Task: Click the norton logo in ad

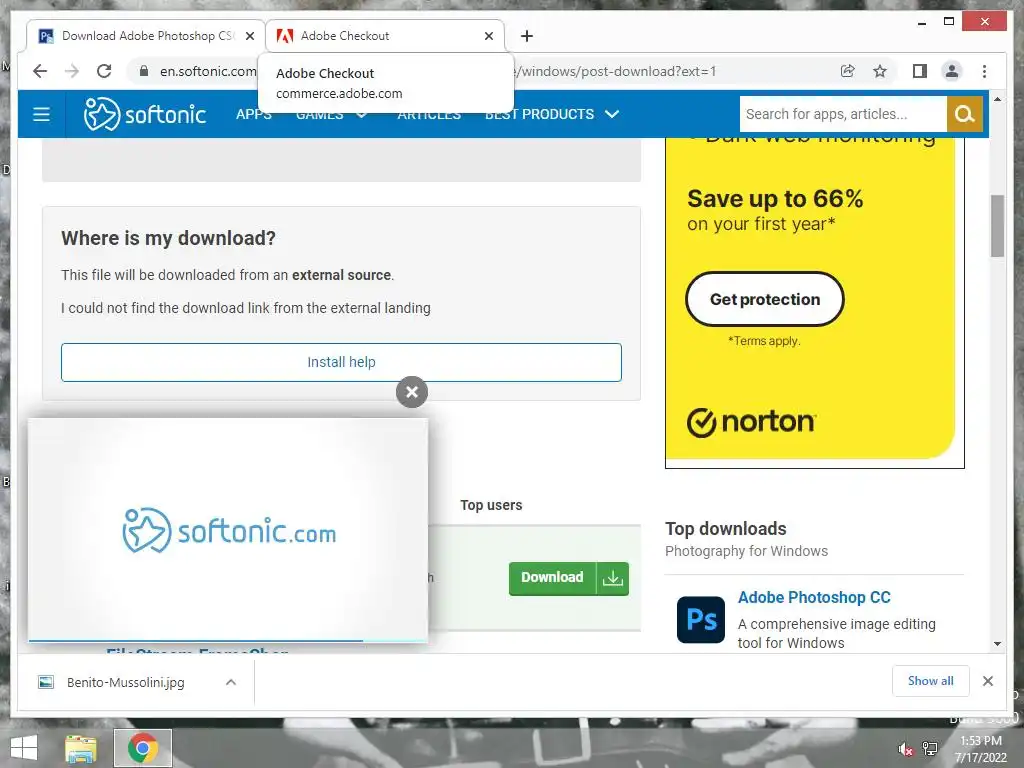Action: click(x=751, y=422)
